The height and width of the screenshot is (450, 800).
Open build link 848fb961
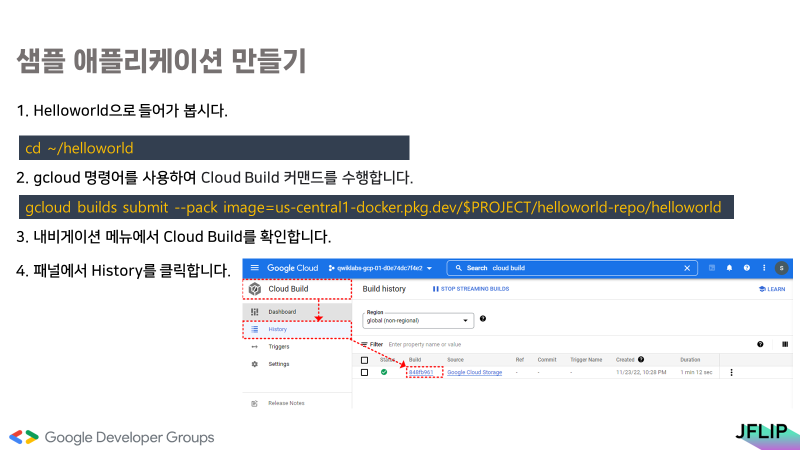coord(421,372)
